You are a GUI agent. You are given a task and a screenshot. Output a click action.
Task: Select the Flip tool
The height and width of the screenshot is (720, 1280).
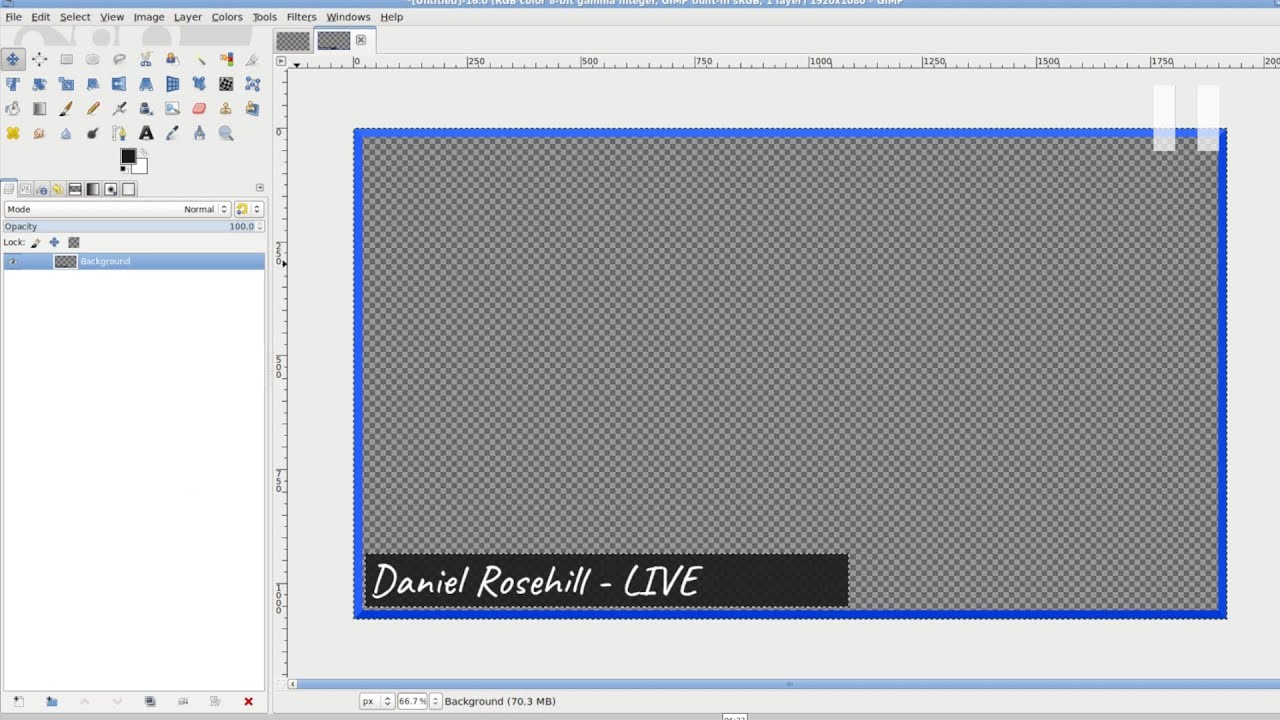pyautogui.click(x=119, y=84)
